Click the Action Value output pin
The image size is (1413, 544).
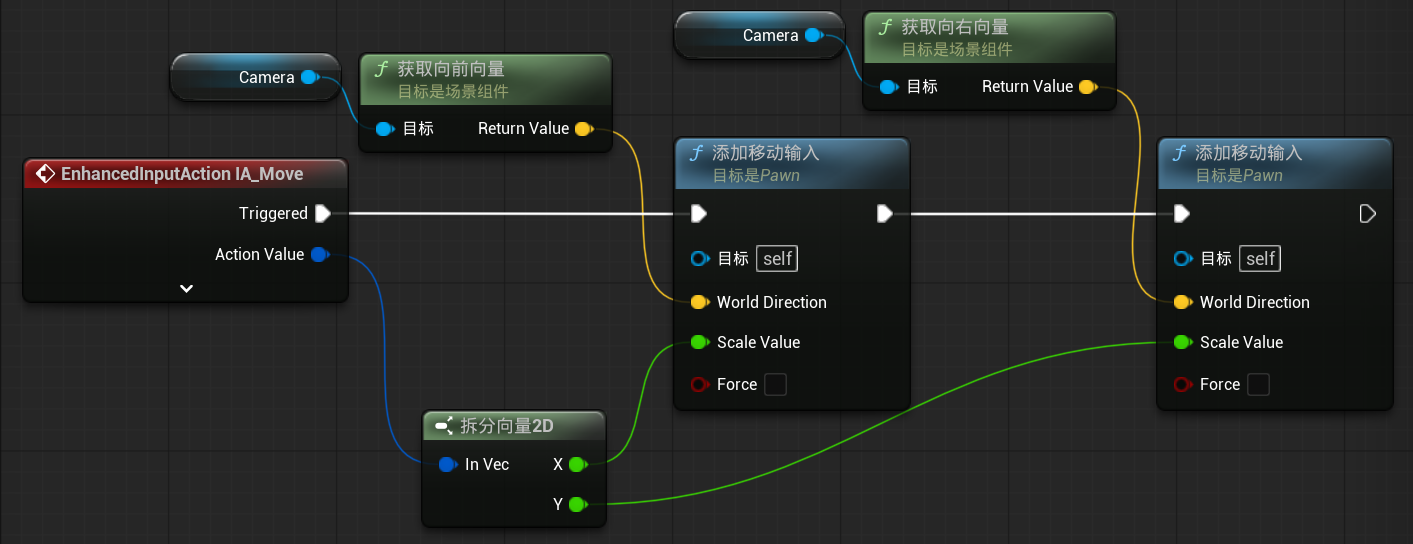coord(319,255)
